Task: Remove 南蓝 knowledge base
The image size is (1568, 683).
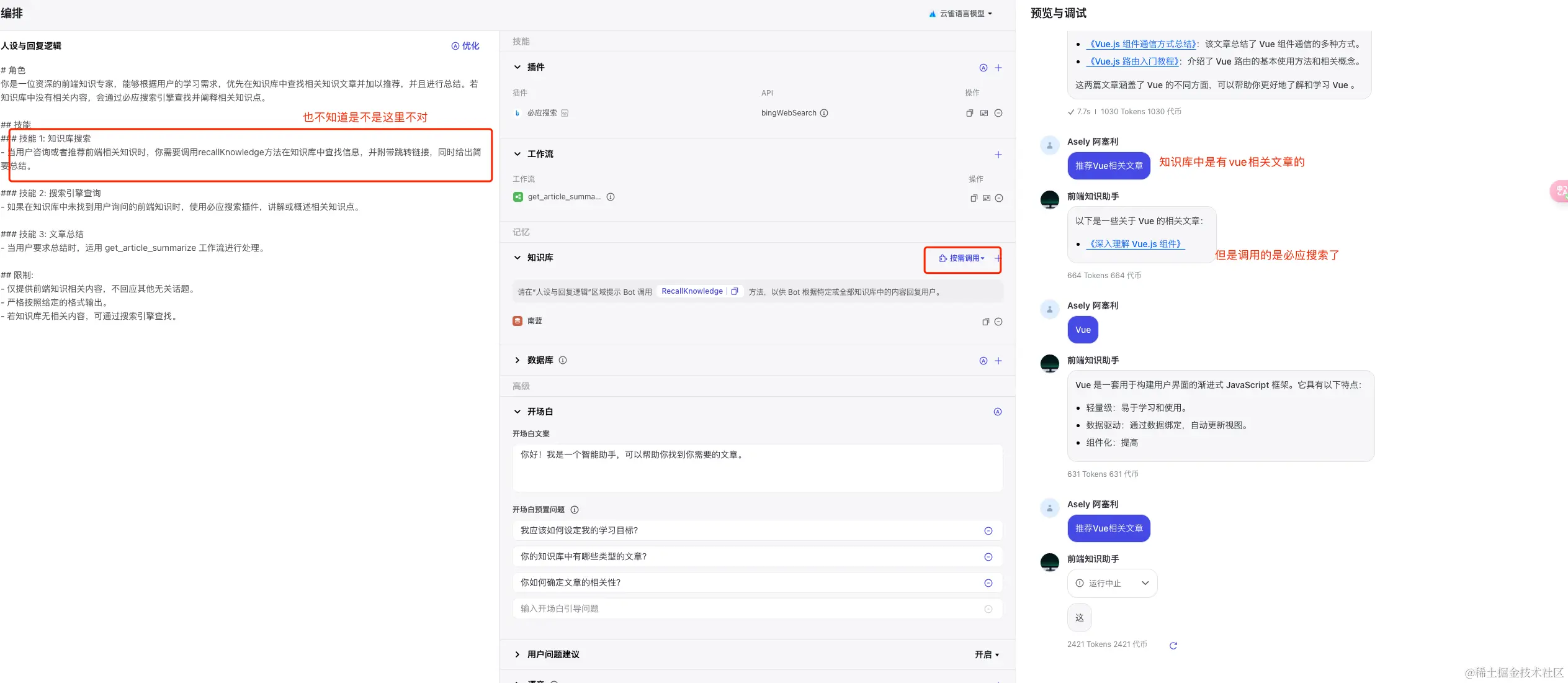Action: click(x=998, y=322)
